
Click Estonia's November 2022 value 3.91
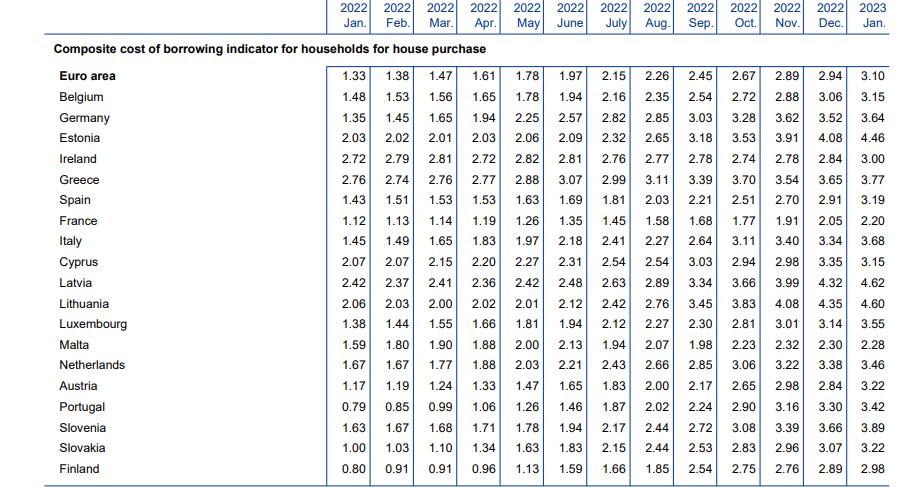point(787,138)
